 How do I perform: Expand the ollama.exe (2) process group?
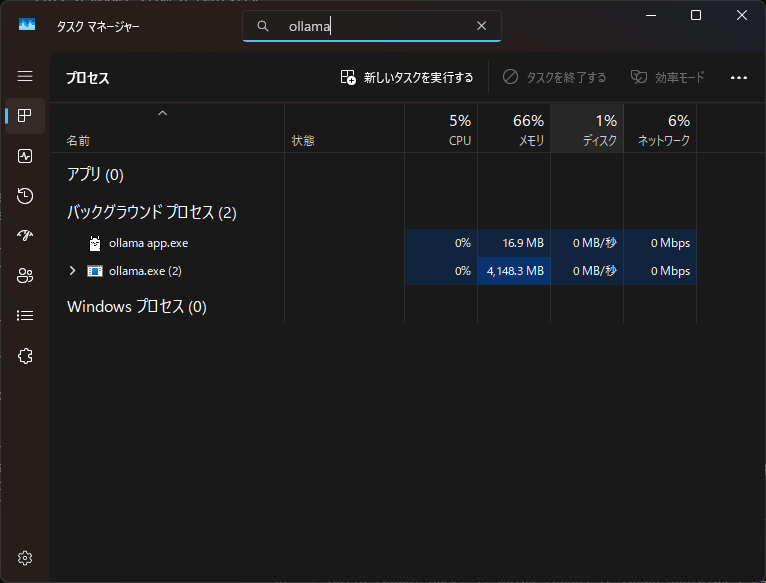tap(72, 271)
